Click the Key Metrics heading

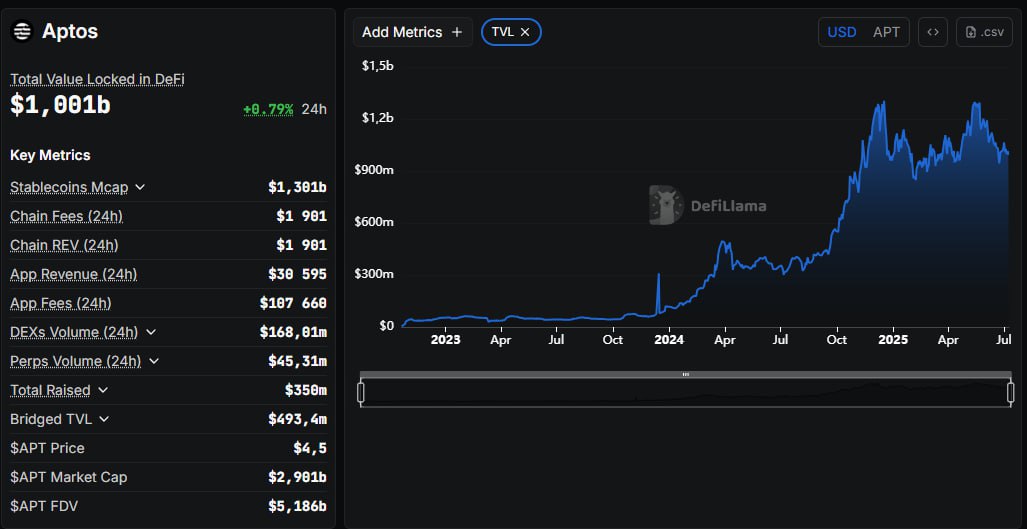pyautogui.click(x=50, y=155)
